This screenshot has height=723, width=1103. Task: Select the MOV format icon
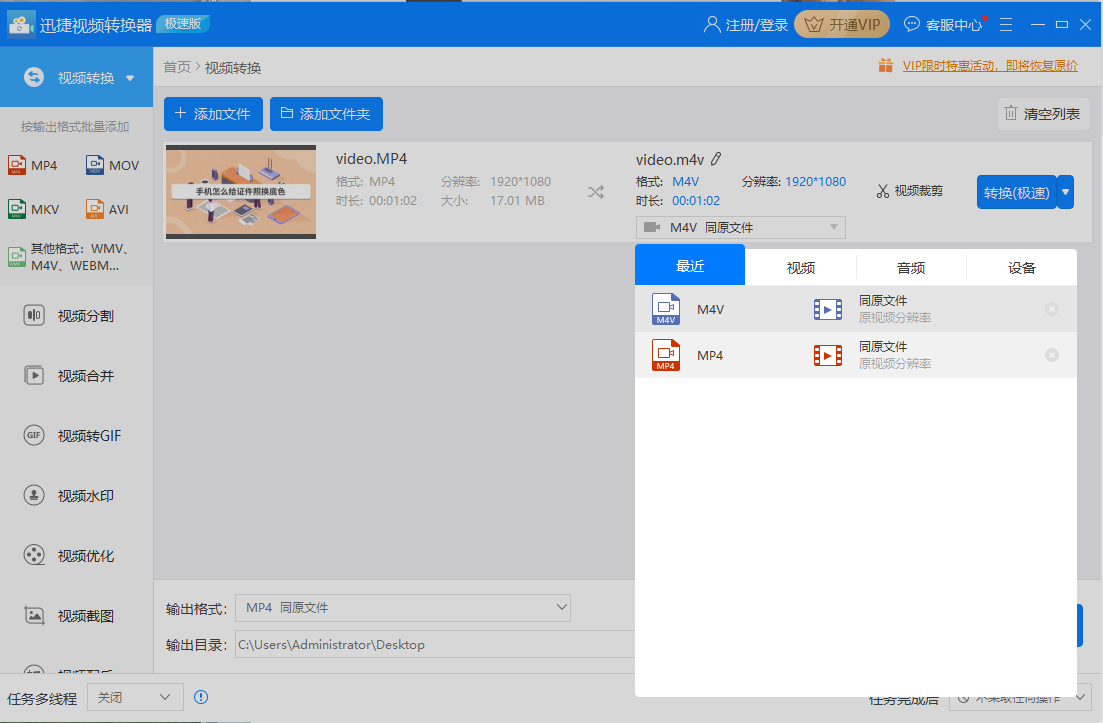click(112, 165)
